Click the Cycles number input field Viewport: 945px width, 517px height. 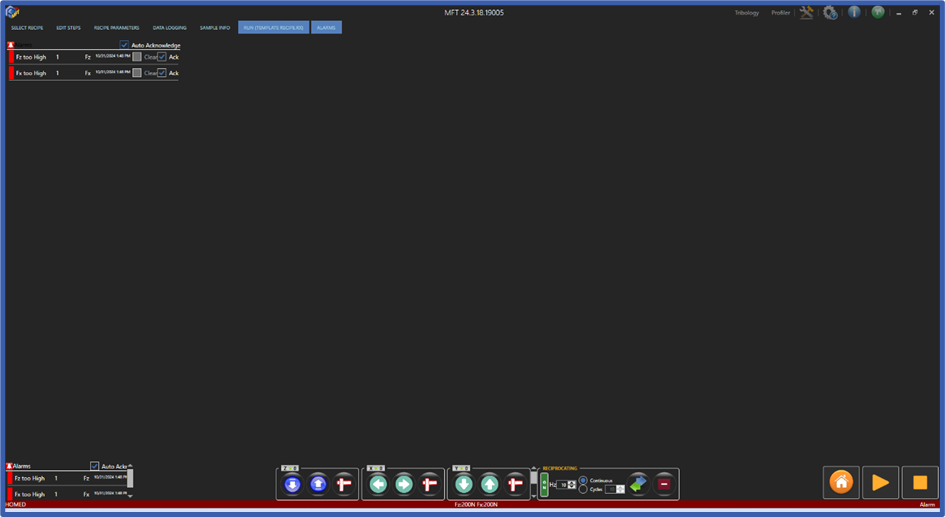point(611,489)
